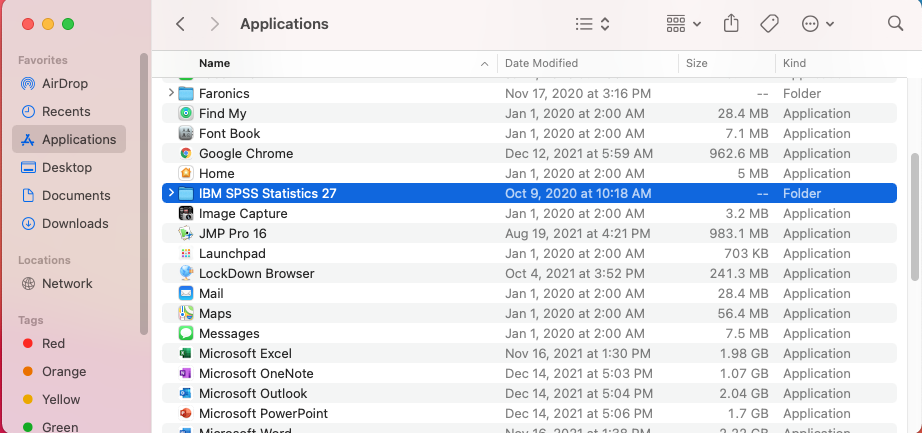Expand the IBM SPSS Statistics 27 folder

171,193
